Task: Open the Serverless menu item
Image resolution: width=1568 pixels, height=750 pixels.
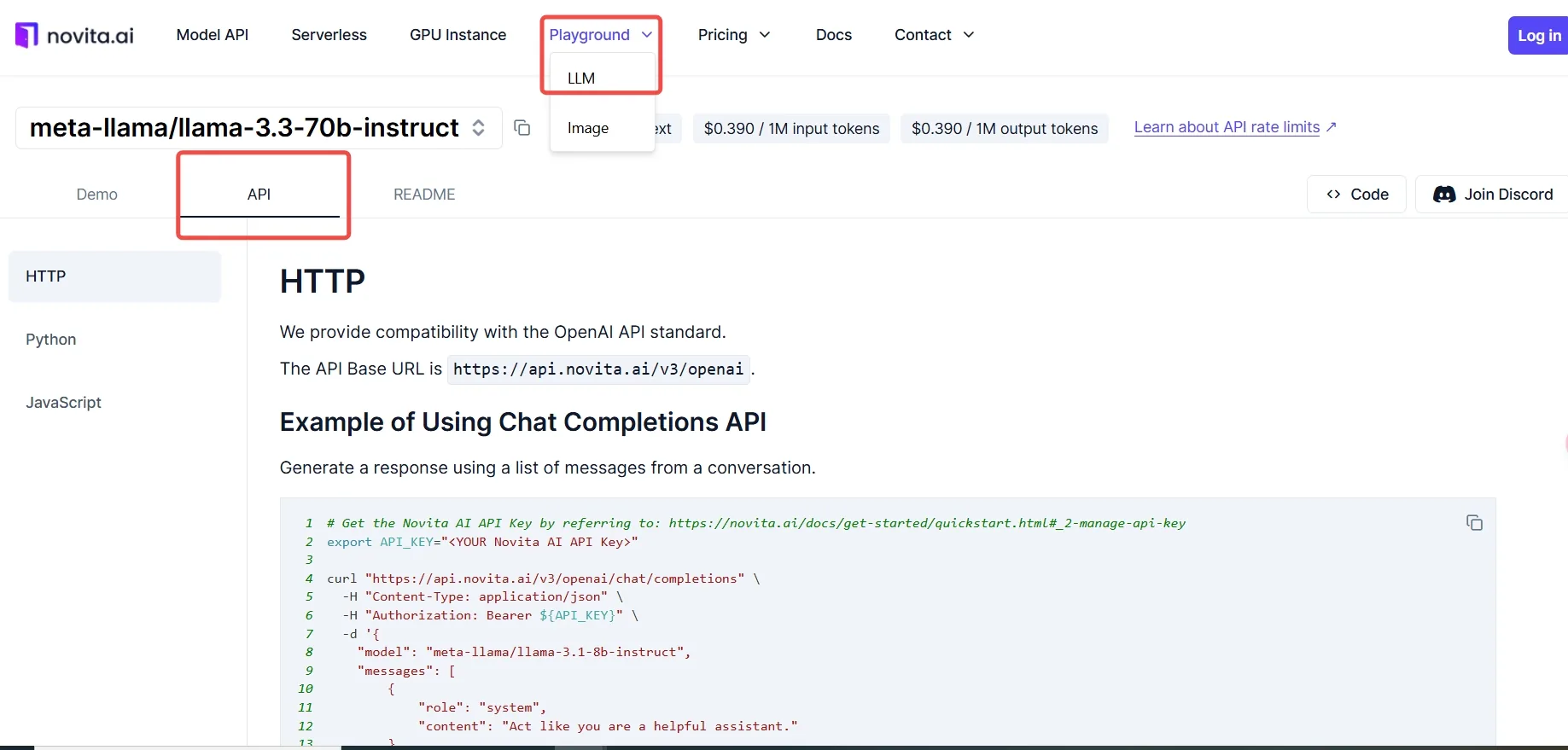Action: pyautogui.click(x=329, y=35)
